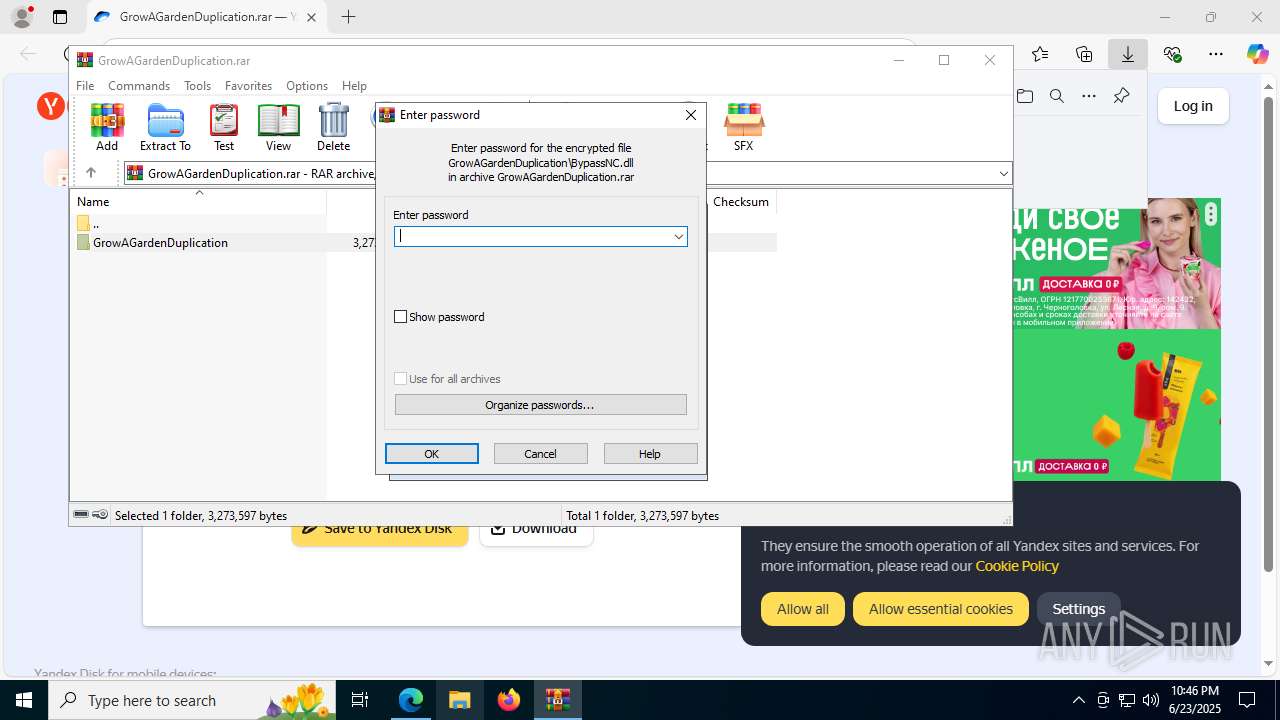Viewport: 1280px width, 720px height.
Task: Click the Organize passwords button
Action: point(540,405)
